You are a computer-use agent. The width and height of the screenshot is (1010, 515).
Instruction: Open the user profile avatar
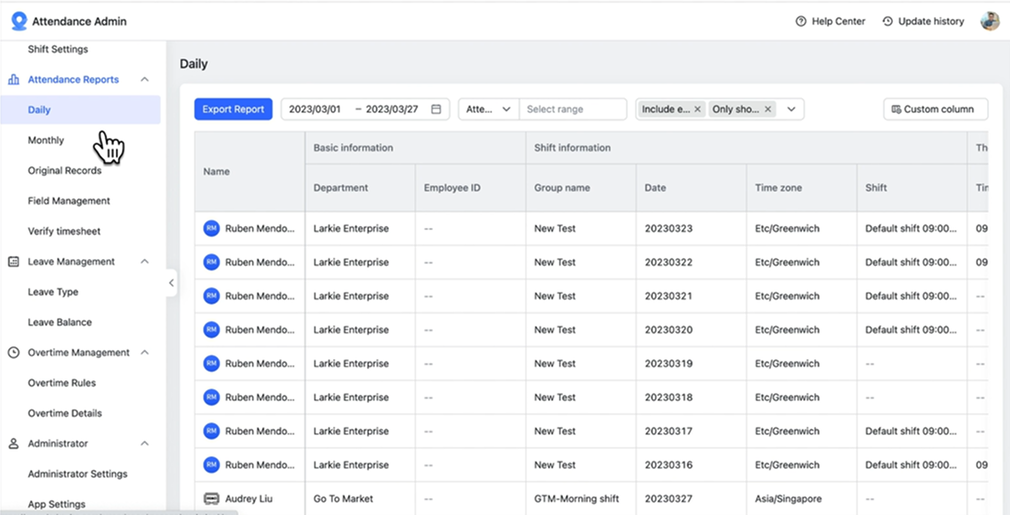coord(989,21)
